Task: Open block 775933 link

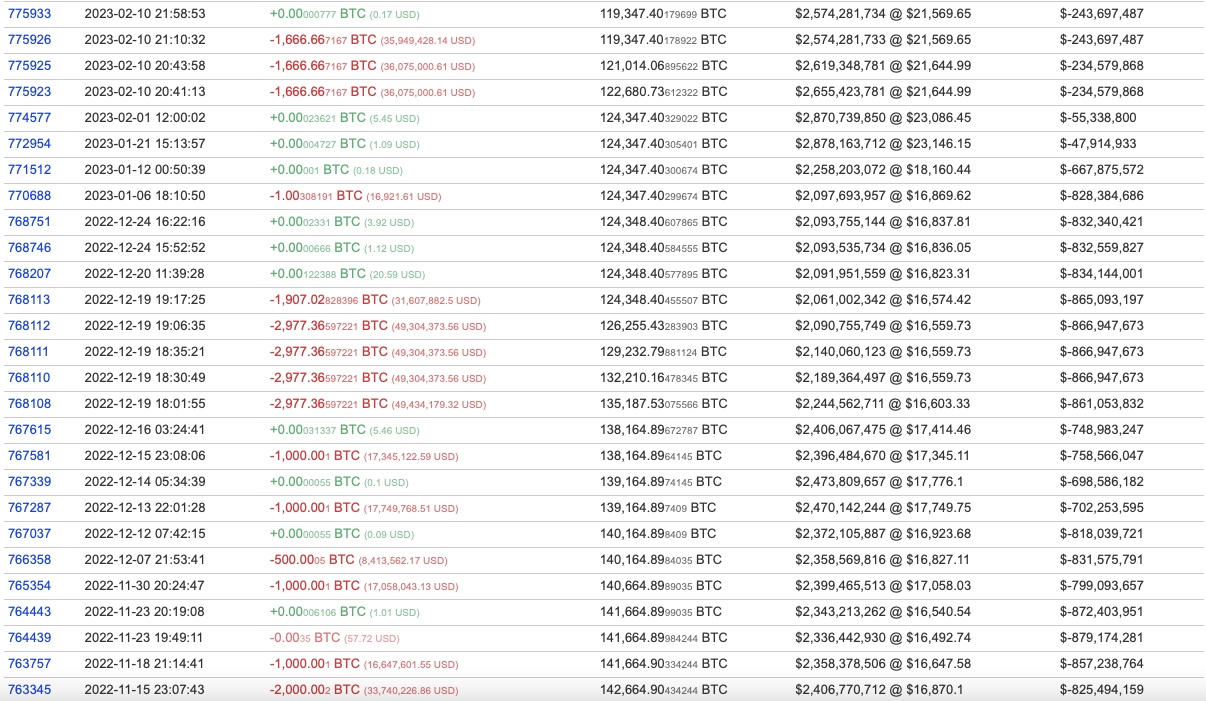Action: tap(29, 14)
